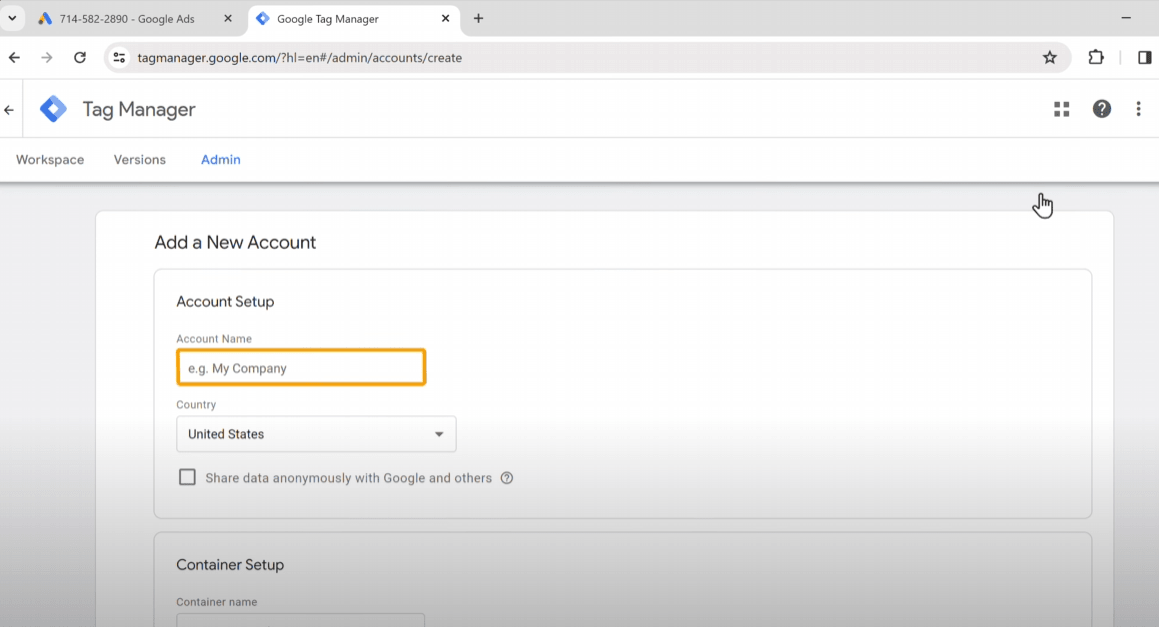1159x627 pixels.
Task: Open the Help question mark icon
Action: point(1101,110)
